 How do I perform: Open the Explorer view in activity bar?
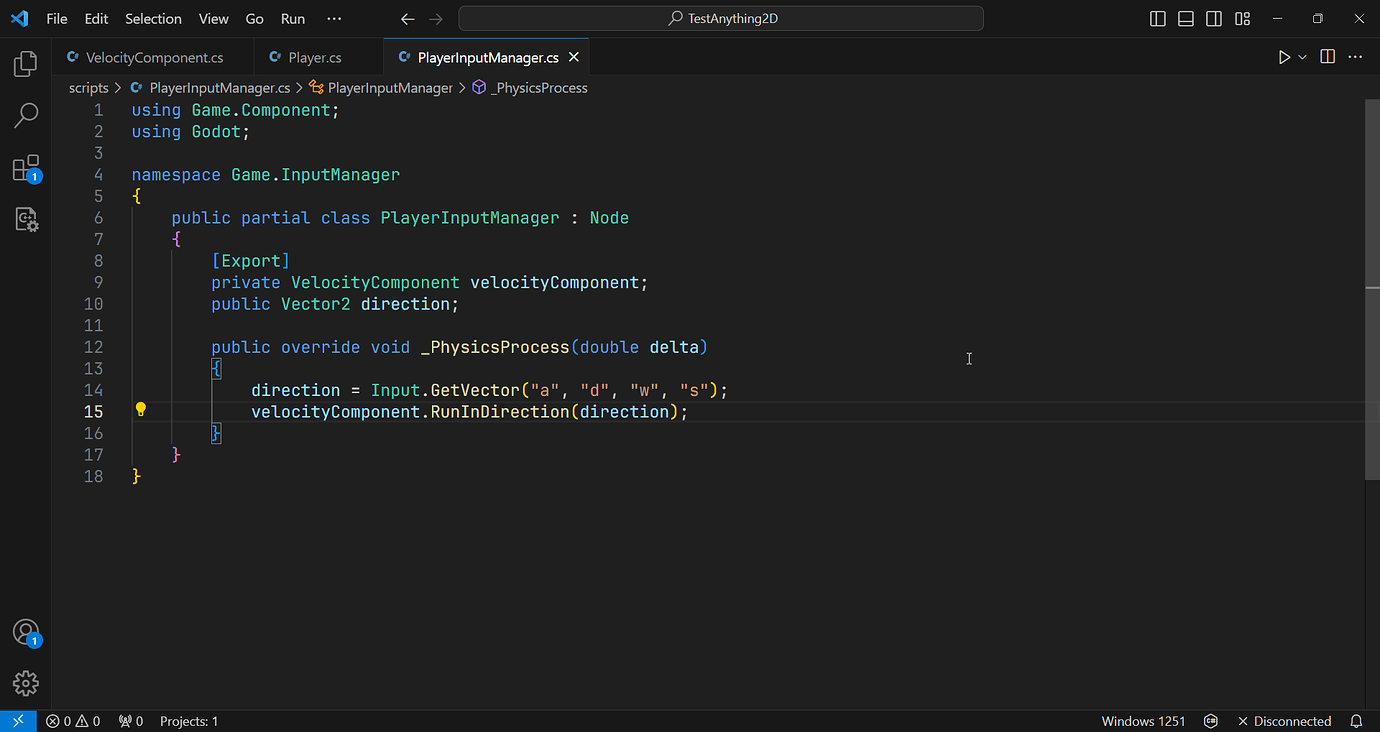coord(26,65)
